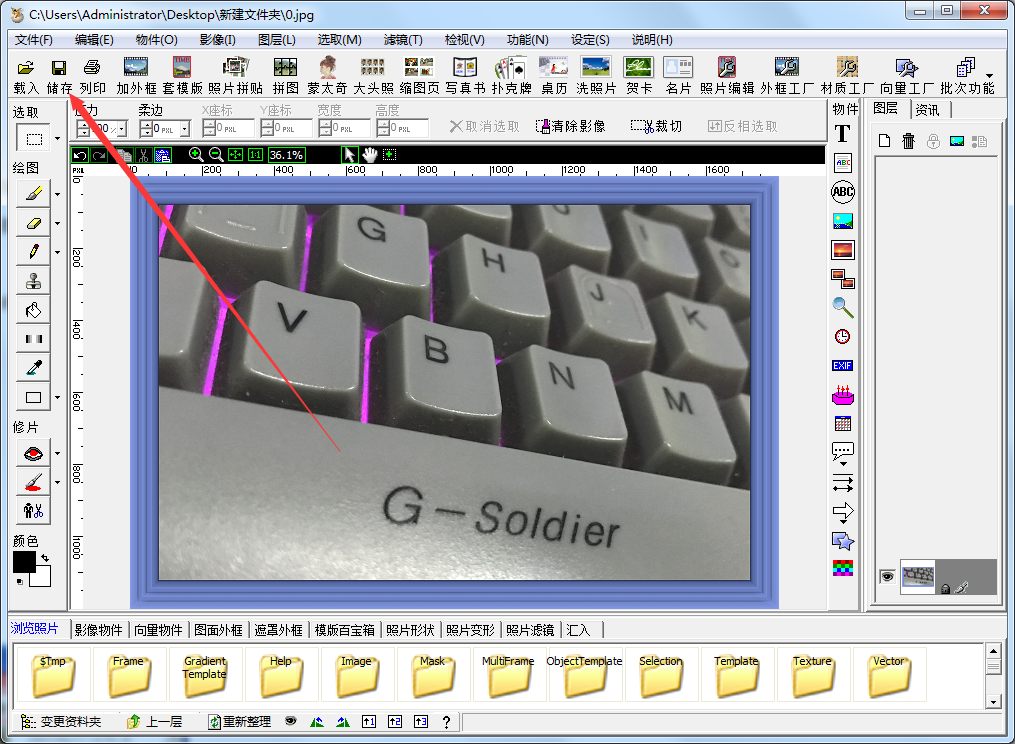The height and width of the screenshot is (744, 1015).
Task: Open the 大头照 ID photo tool
Action: point(373,76)
